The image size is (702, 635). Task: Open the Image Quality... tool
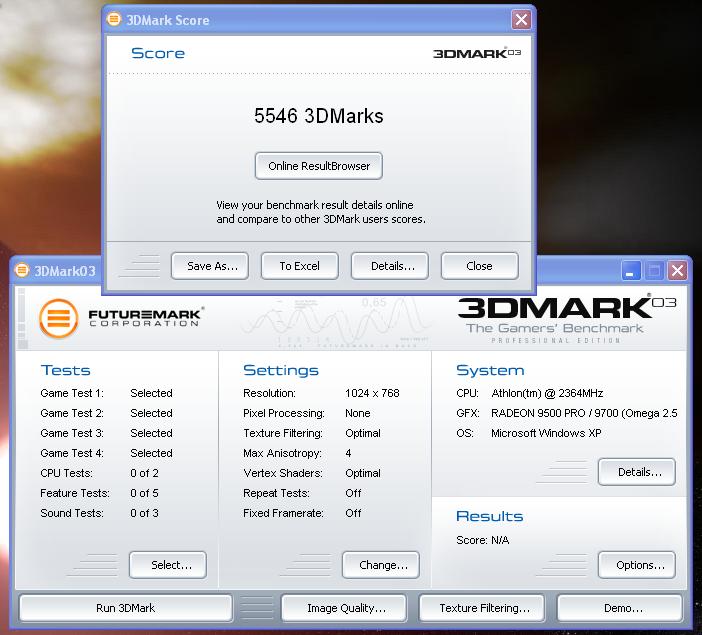(346, 607)
